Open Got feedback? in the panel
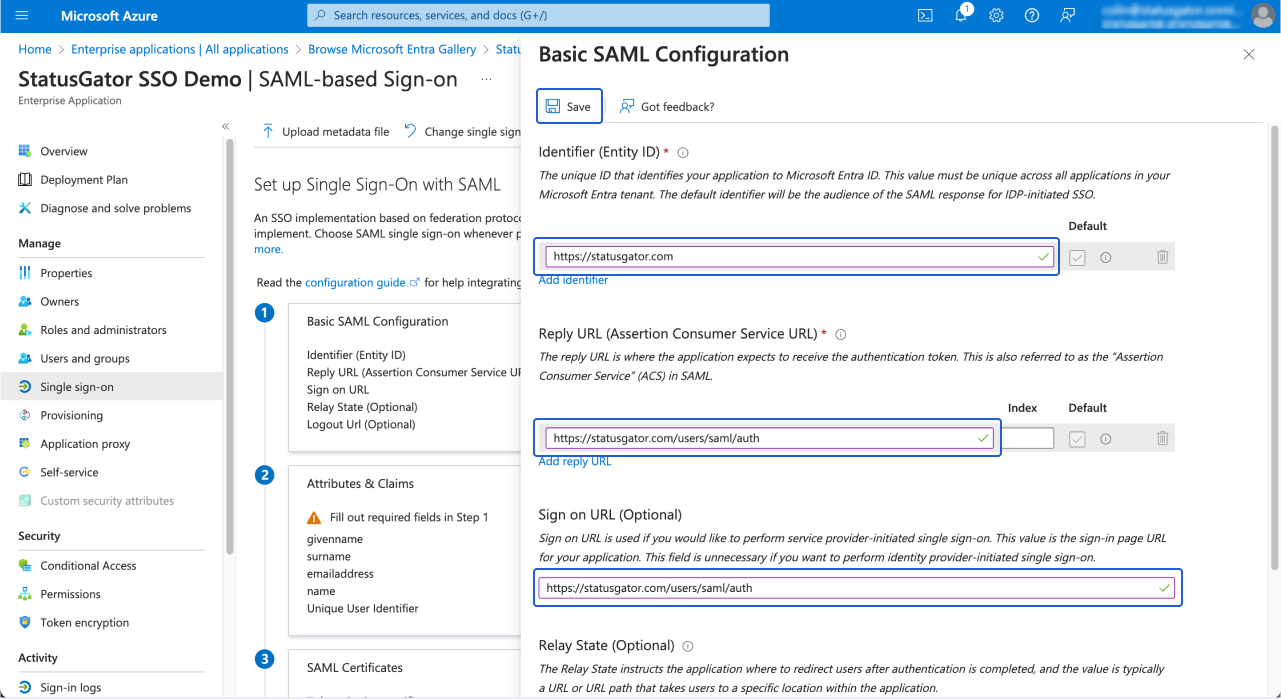Viewport: 1281px width, 699px height. coord(666,107)
